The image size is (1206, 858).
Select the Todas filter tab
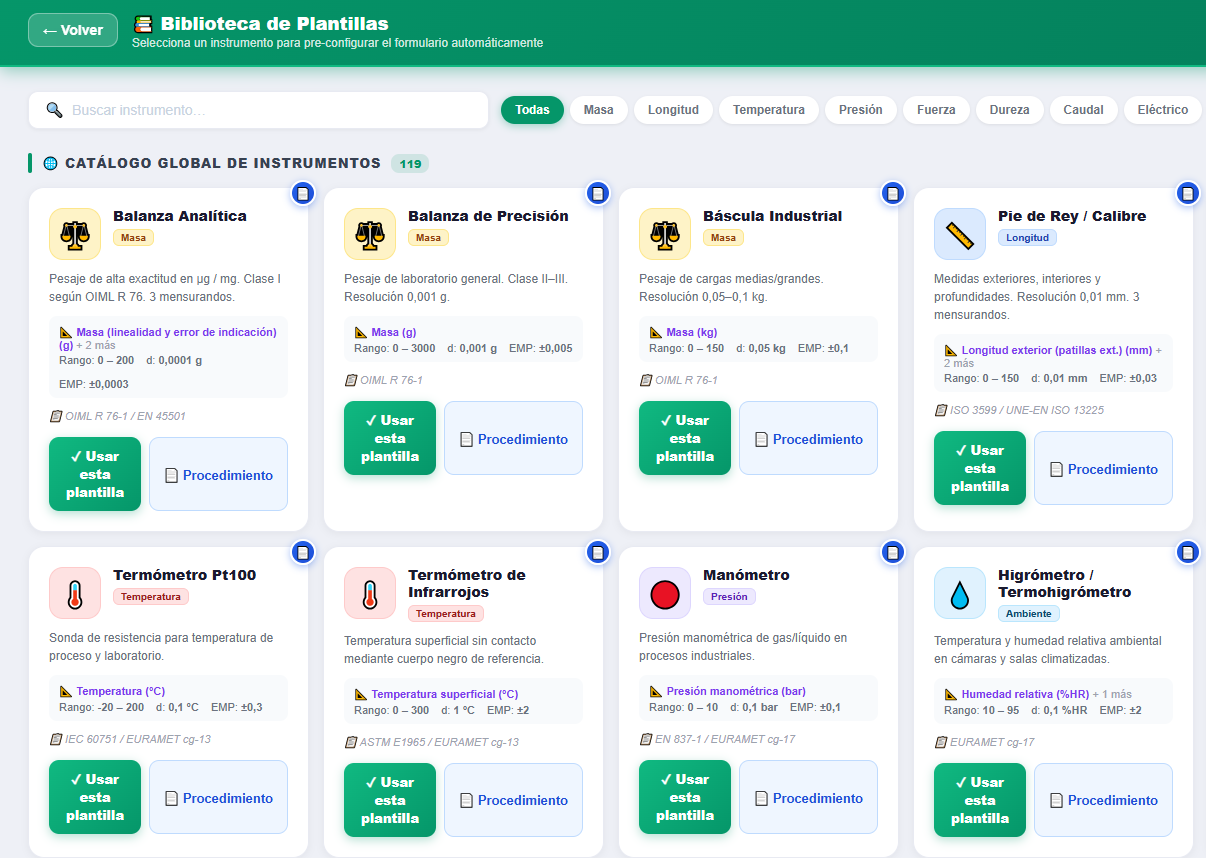[x=532, y=110]
